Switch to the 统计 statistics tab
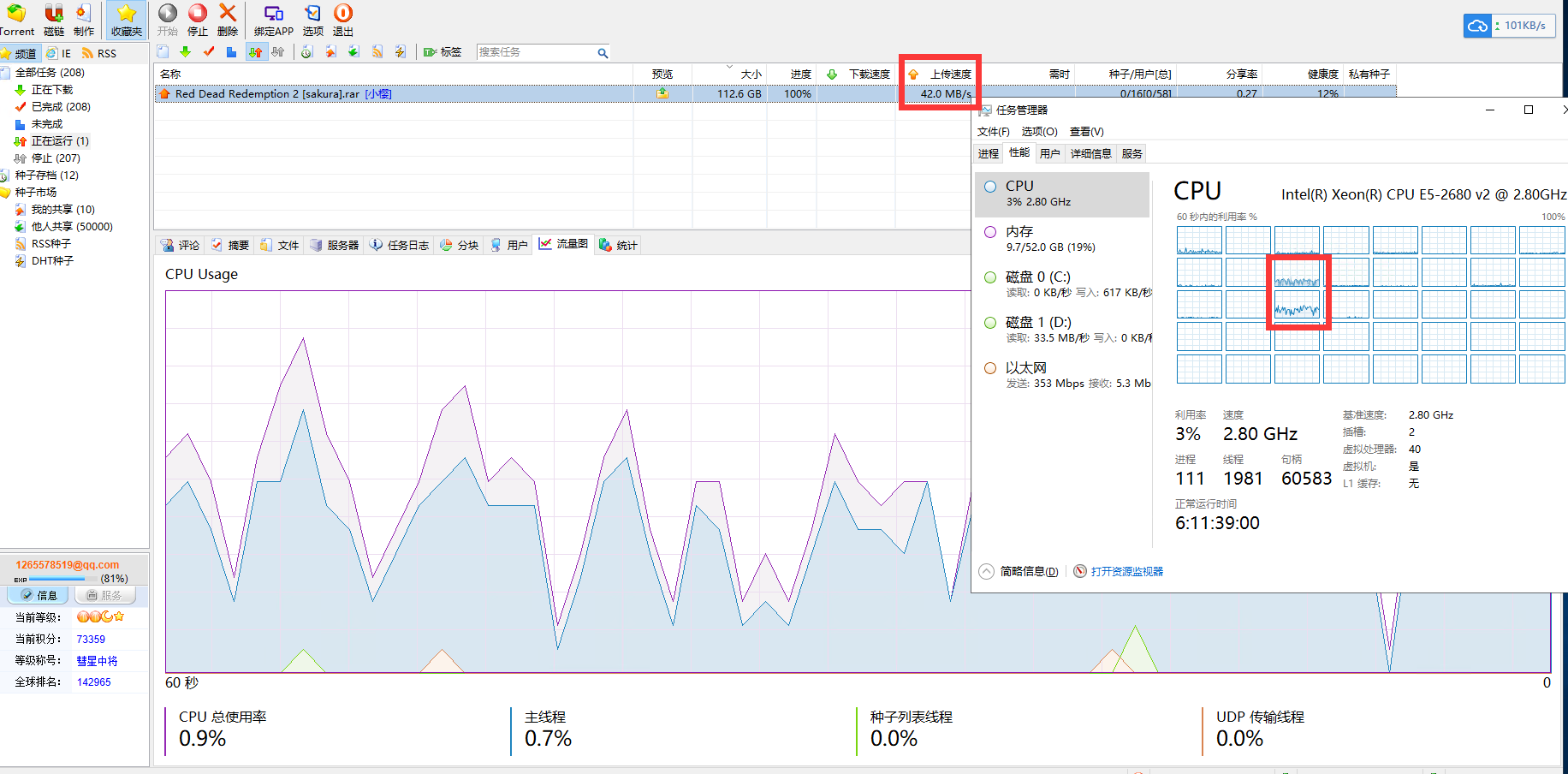This screenshot has height=774, width=1568. coord(618,245)
